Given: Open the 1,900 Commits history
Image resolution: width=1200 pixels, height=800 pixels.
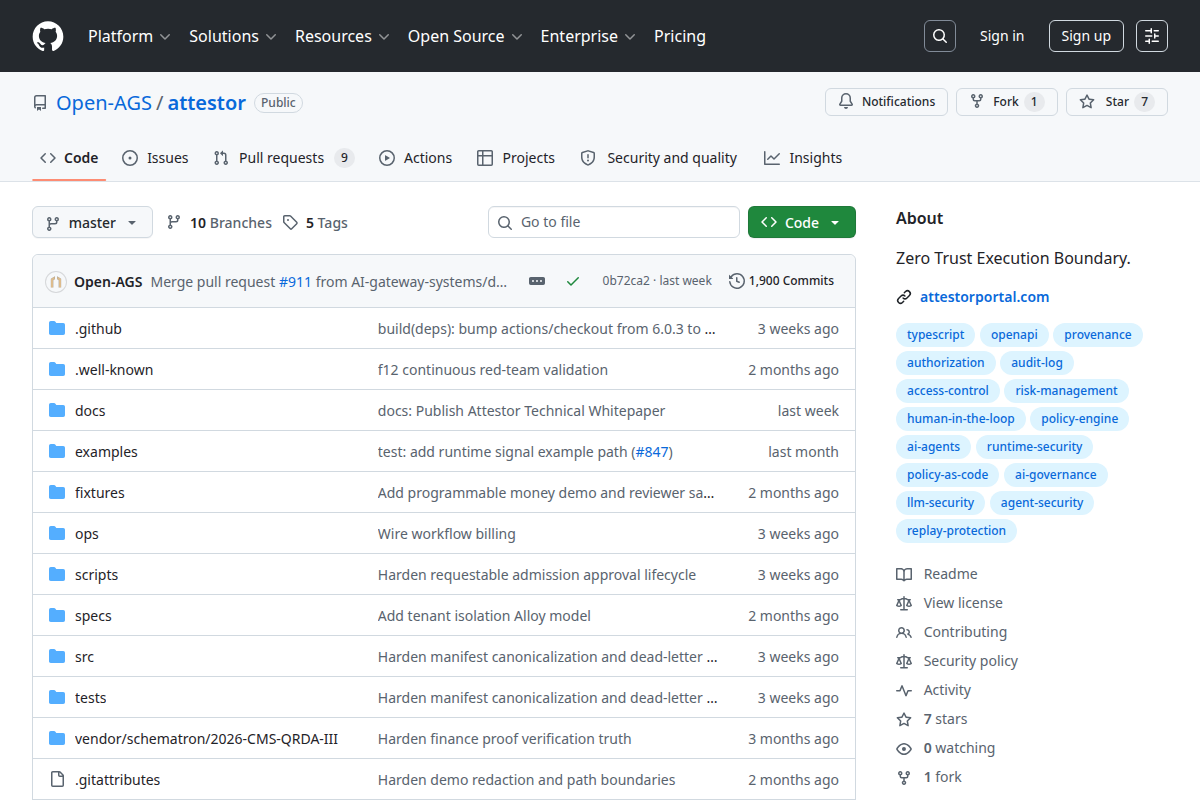Looking at the screenshot, I should pyautogui.click(x=782, y=281).
